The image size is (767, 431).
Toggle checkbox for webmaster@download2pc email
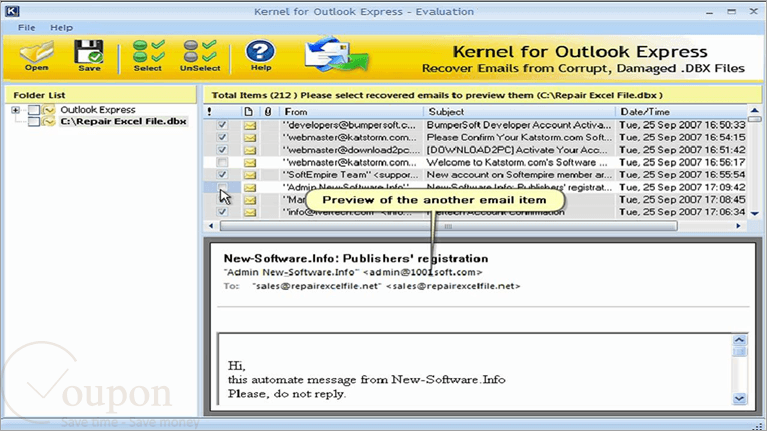[222, 150]
